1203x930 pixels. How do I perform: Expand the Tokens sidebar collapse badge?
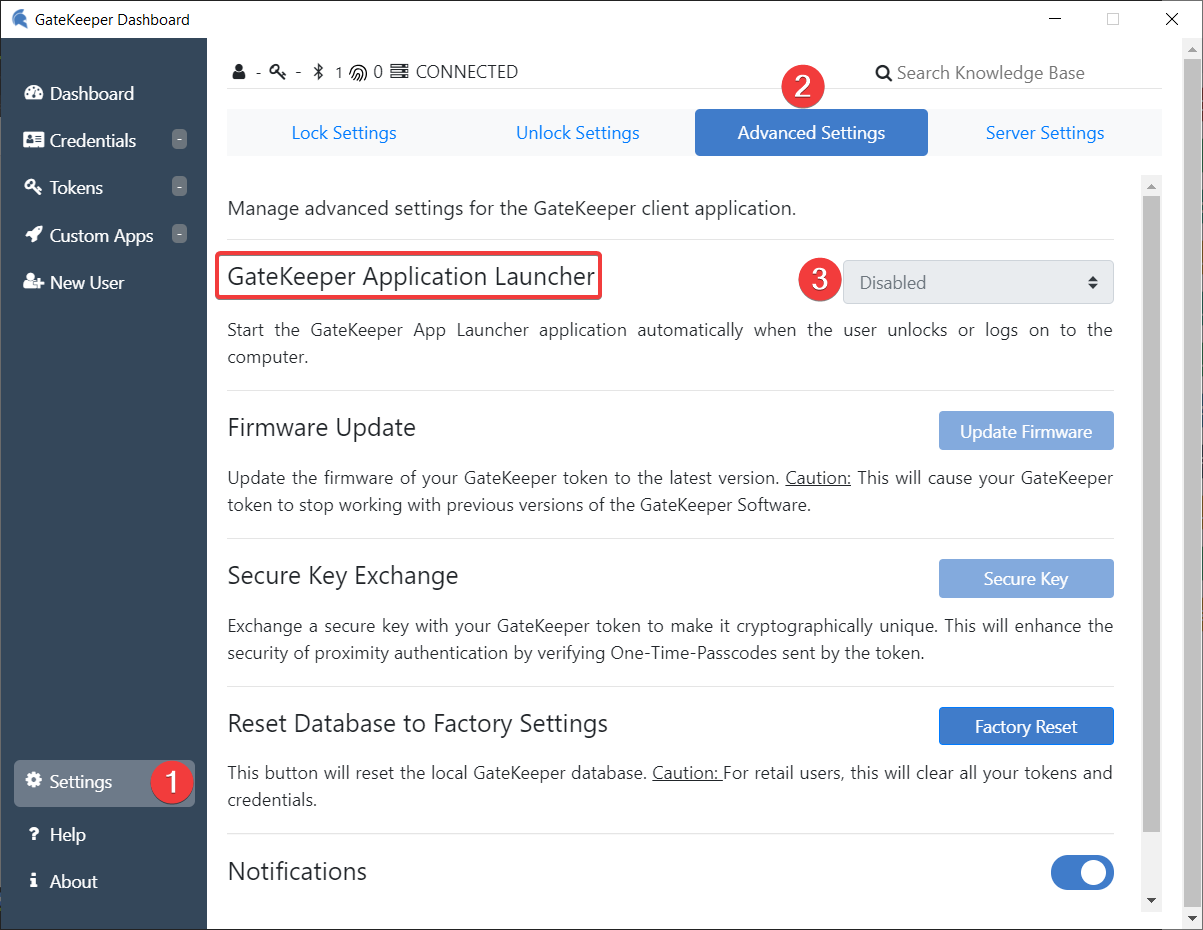pos(179,187)
